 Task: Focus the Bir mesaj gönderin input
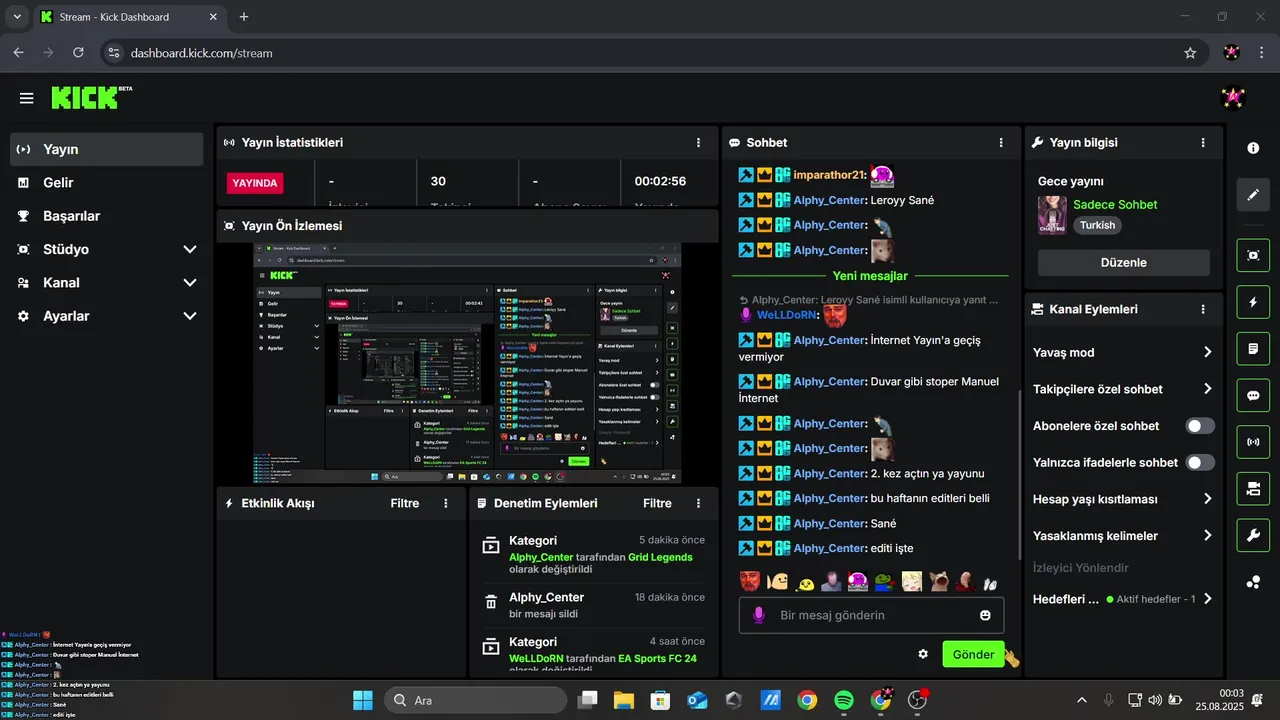click(870, 615)
